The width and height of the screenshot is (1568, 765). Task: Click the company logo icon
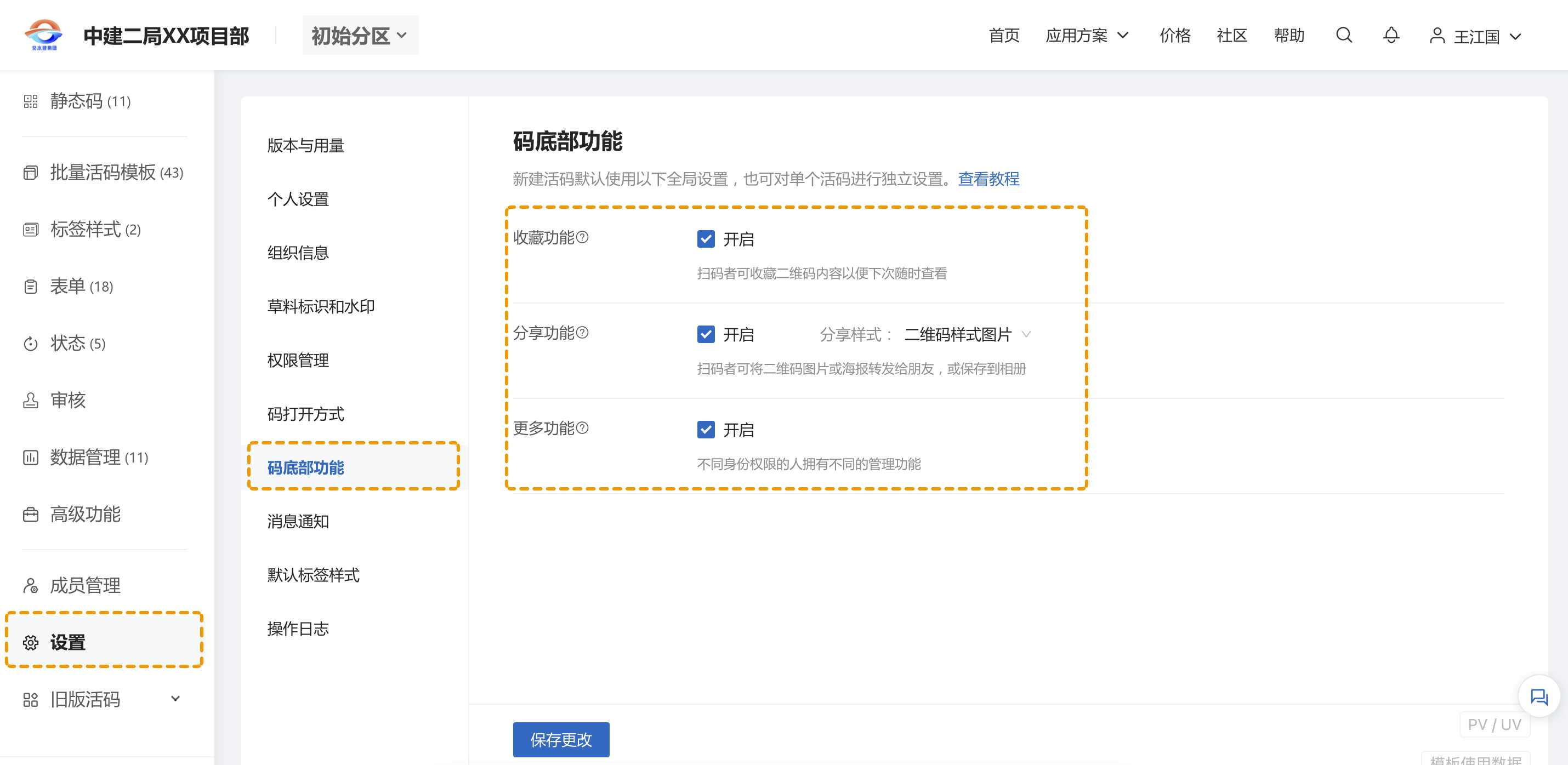tap(43, 35)
